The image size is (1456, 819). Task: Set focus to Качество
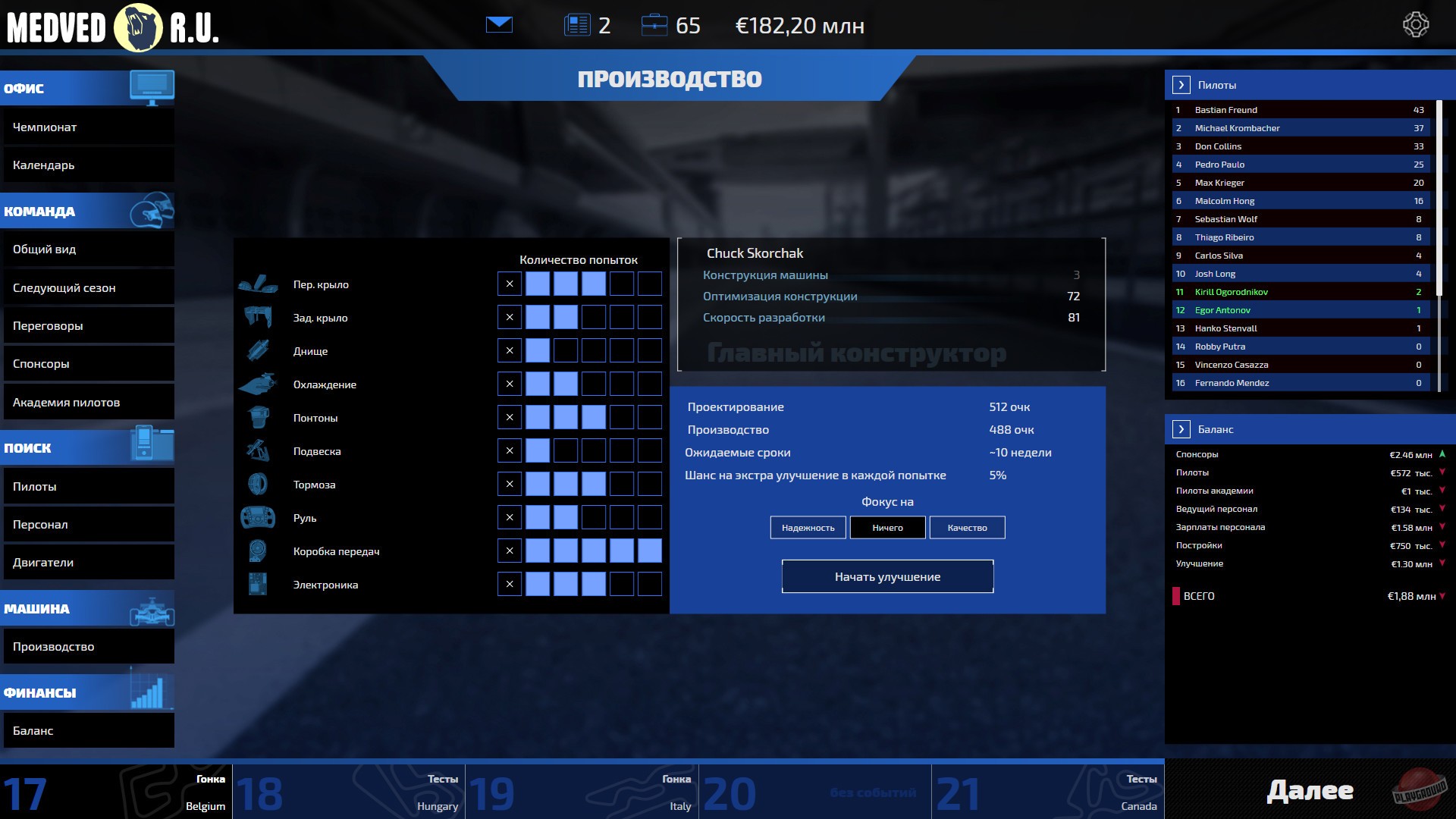[967, 528]
